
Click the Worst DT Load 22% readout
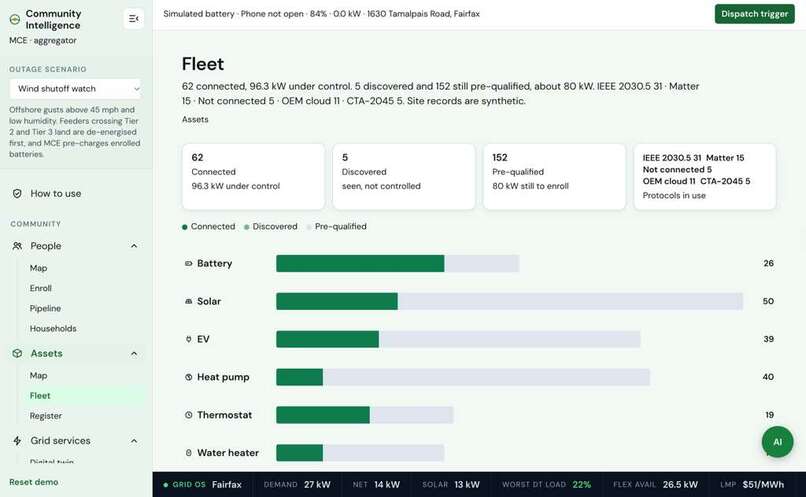(x=546, y=485)
